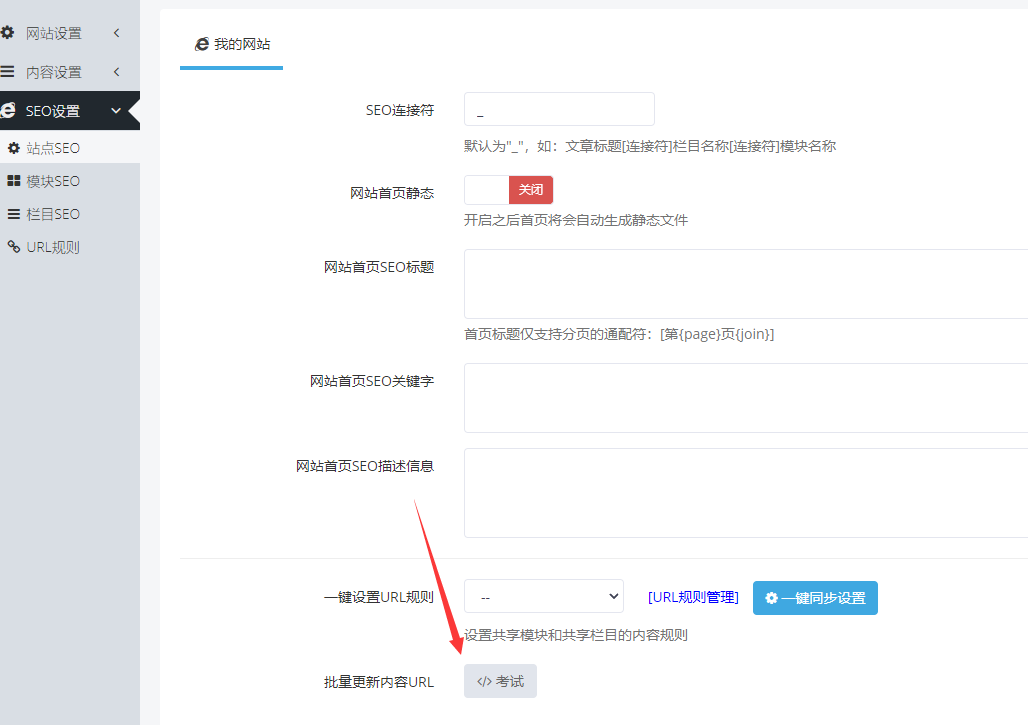The width and height of the screenshot is (1028, 725).
Task: Click the link icon beside URL规则
Action: click(14, 246)
